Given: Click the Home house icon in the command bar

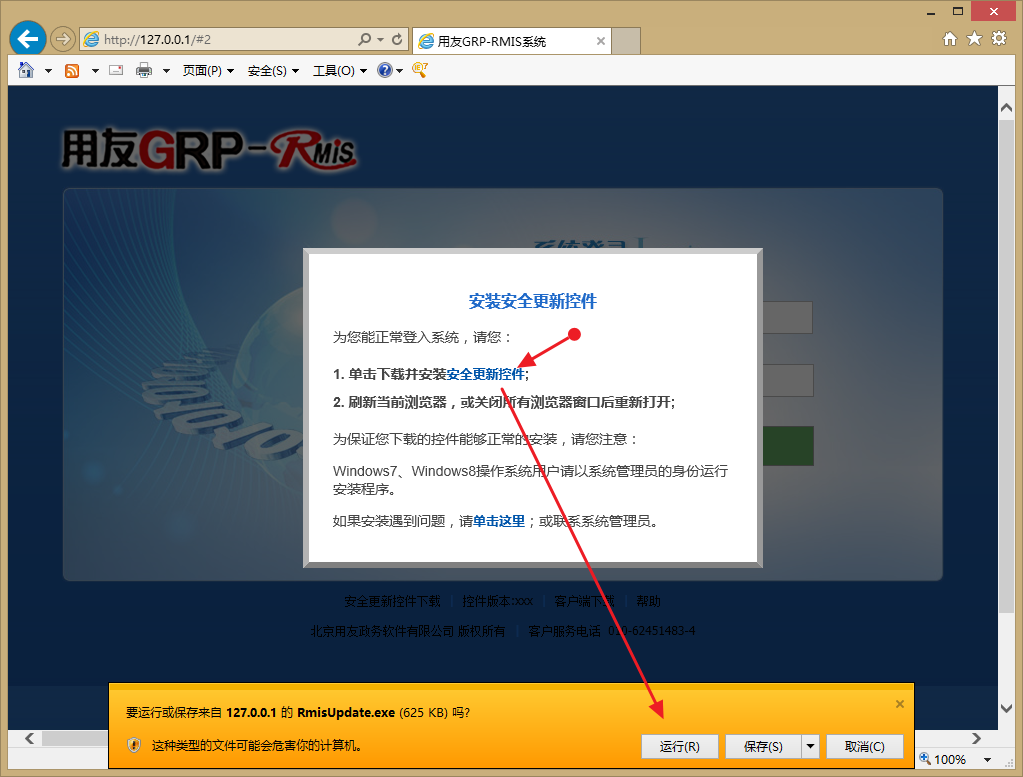Looking at the screenshot, I should point(26,70).
